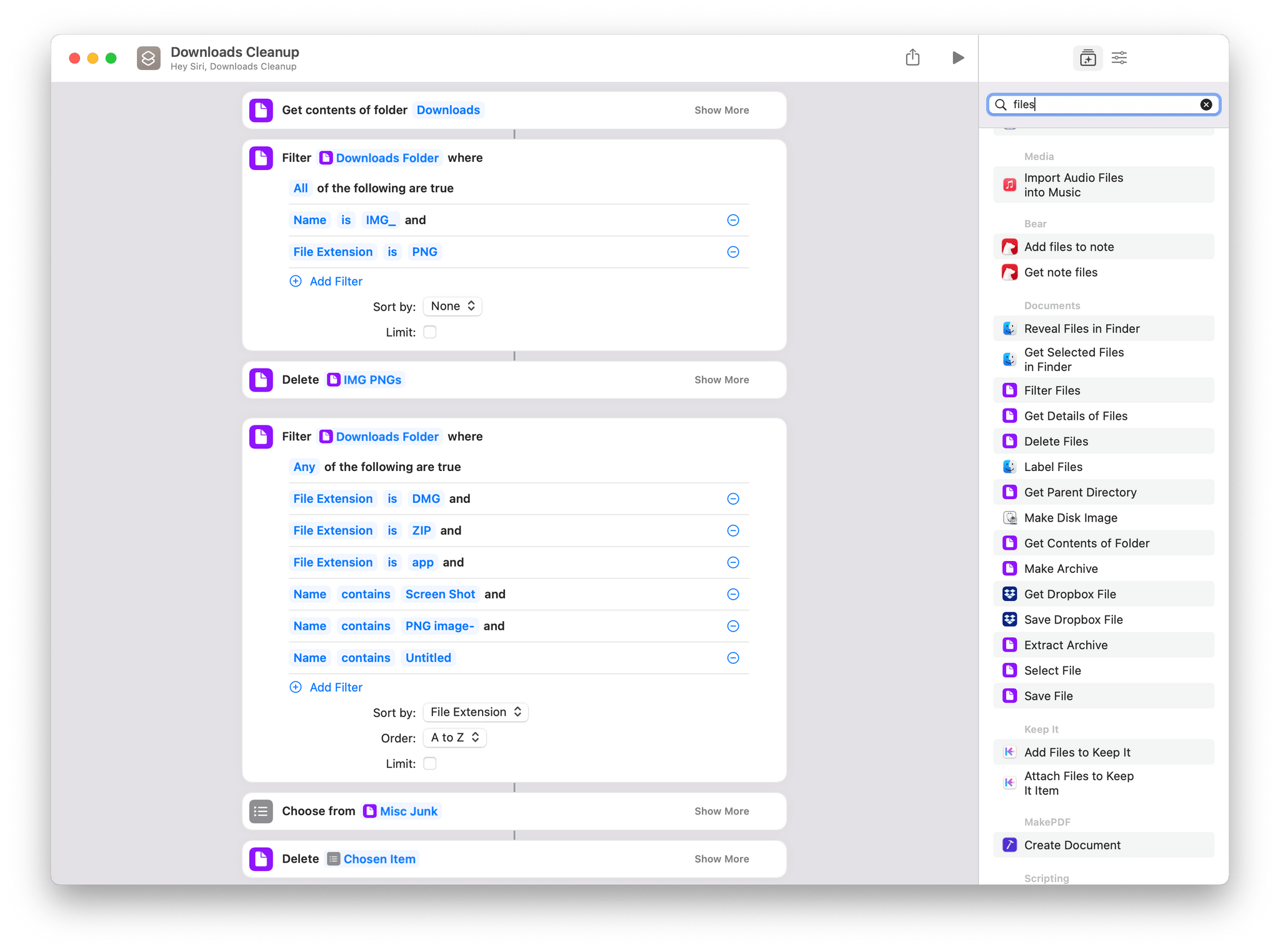Screen dimensions: 1280x952
Task: Show More on Delete Chosen Item action
Action: tap(721, 859)
